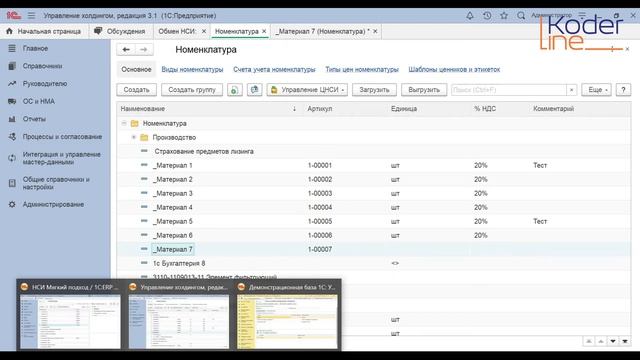Clear the search field with X
The width and height of the screenshot is (640, 360).
click(571, 90)
